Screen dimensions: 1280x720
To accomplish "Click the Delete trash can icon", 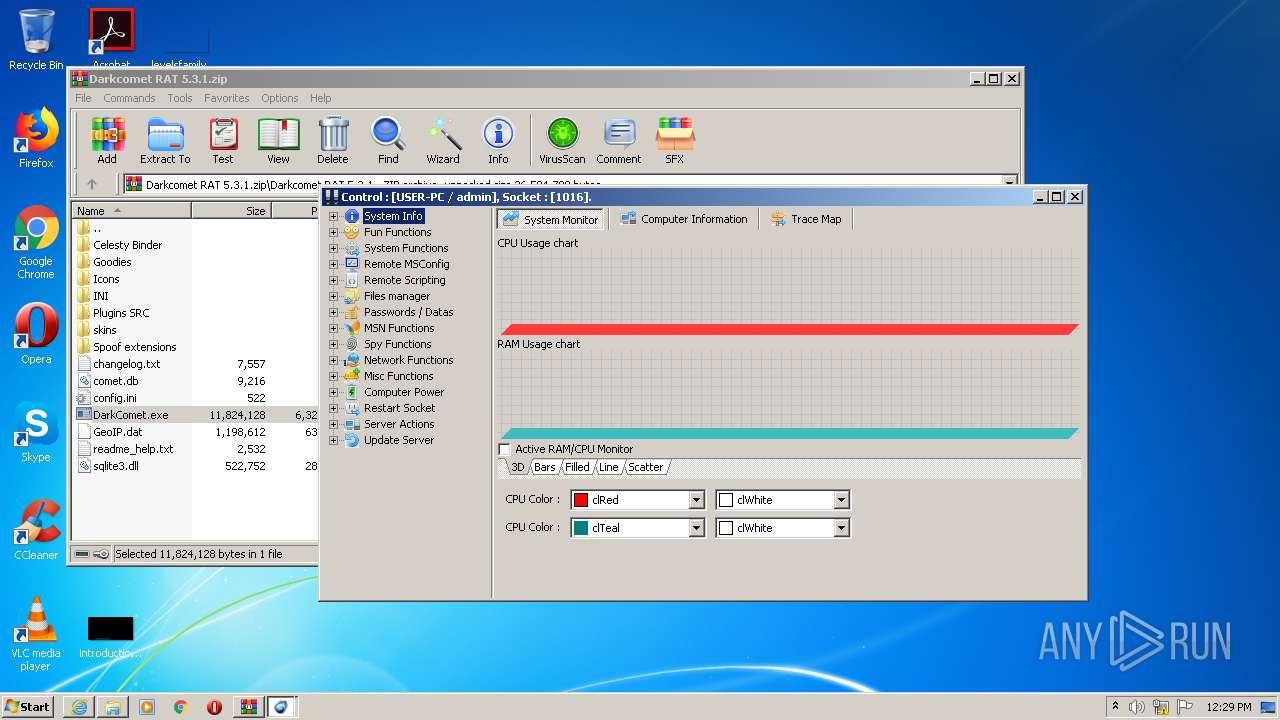I will (x=333, y=140).
